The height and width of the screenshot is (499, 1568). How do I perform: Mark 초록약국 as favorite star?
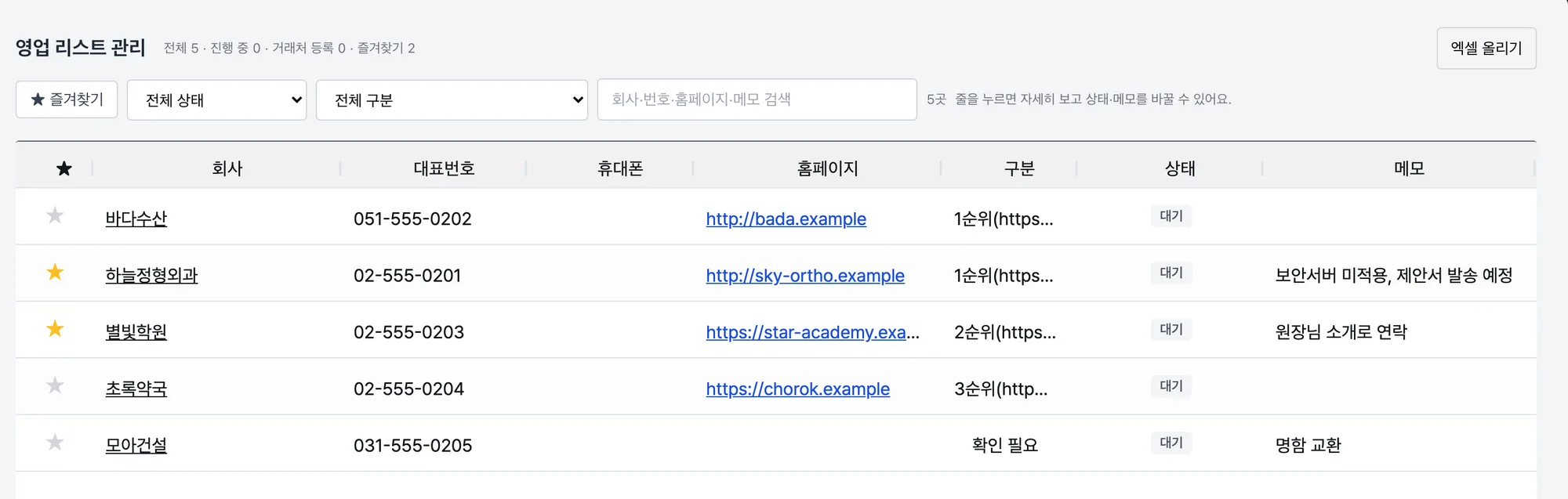tap(55, 385)
